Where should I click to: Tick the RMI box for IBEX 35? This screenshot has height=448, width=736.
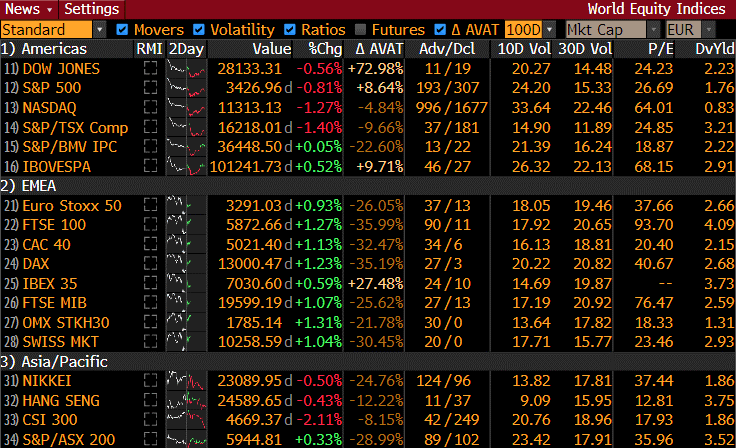150,283
